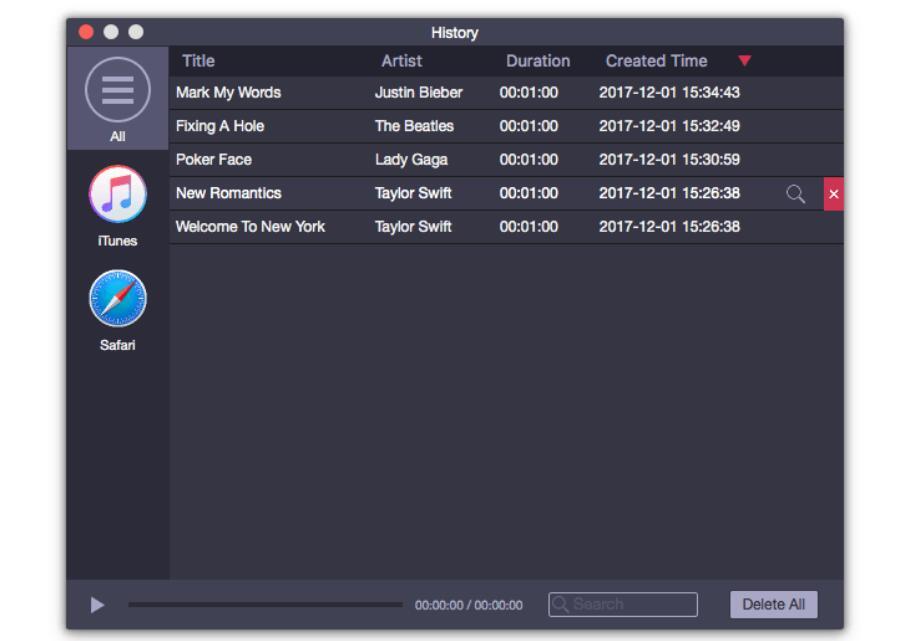The height and width of the screenshot is (641, 901).
Task: Click Taylor Swift in Welcome To New York row
Action: [x=413, y=226]
